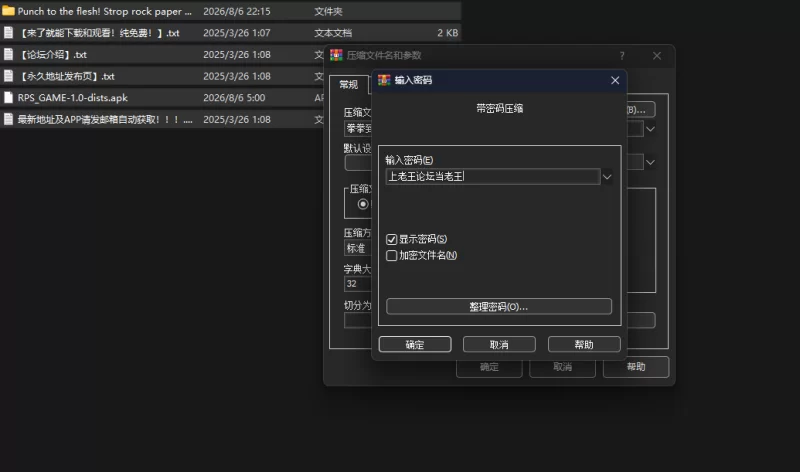
Task: Click the 整理密码(O)... button
Action: tap(498, 307)
